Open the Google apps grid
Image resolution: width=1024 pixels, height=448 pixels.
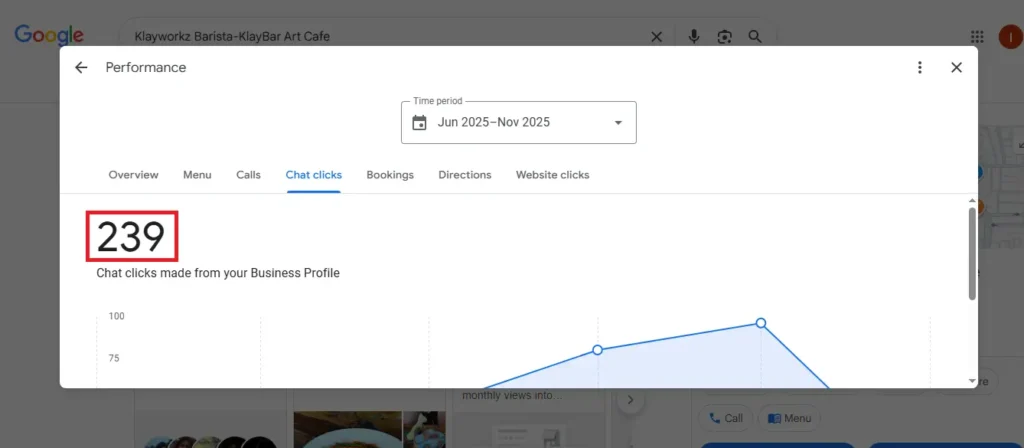pyautogui.click(x=977, y=37)
